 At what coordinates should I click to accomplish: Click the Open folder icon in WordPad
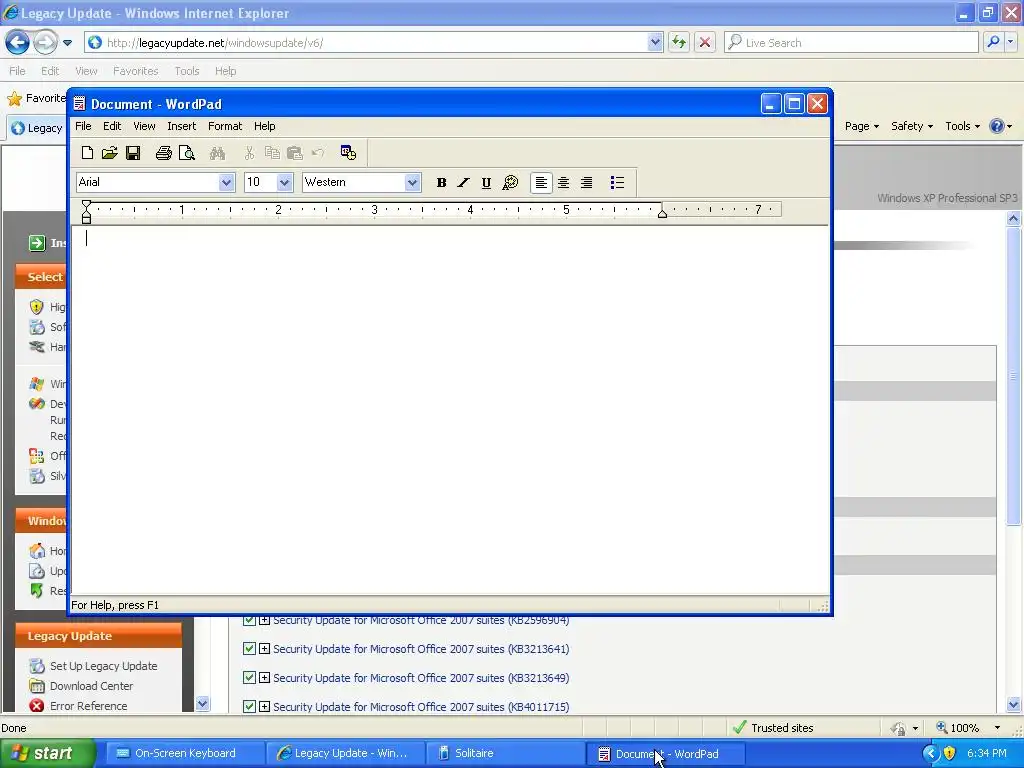pyautogui.click(x=110, y=153)
